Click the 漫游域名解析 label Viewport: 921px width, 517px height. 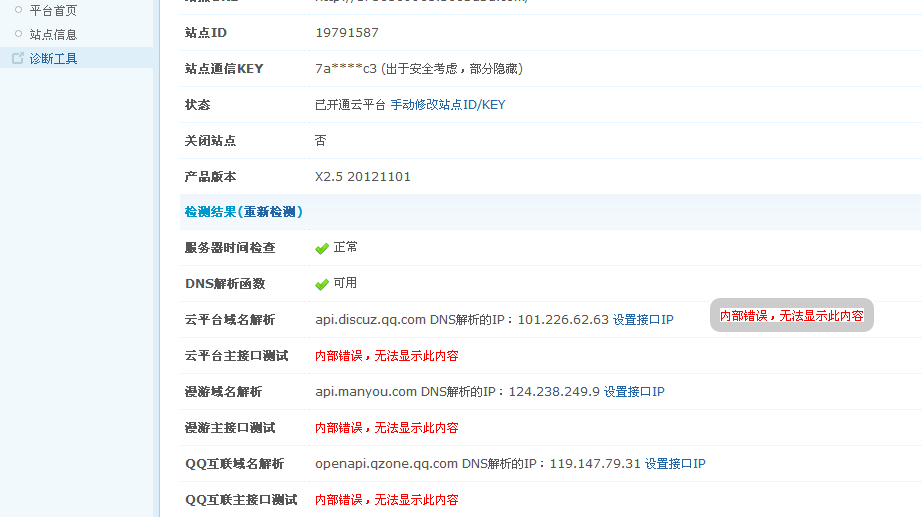223,392
